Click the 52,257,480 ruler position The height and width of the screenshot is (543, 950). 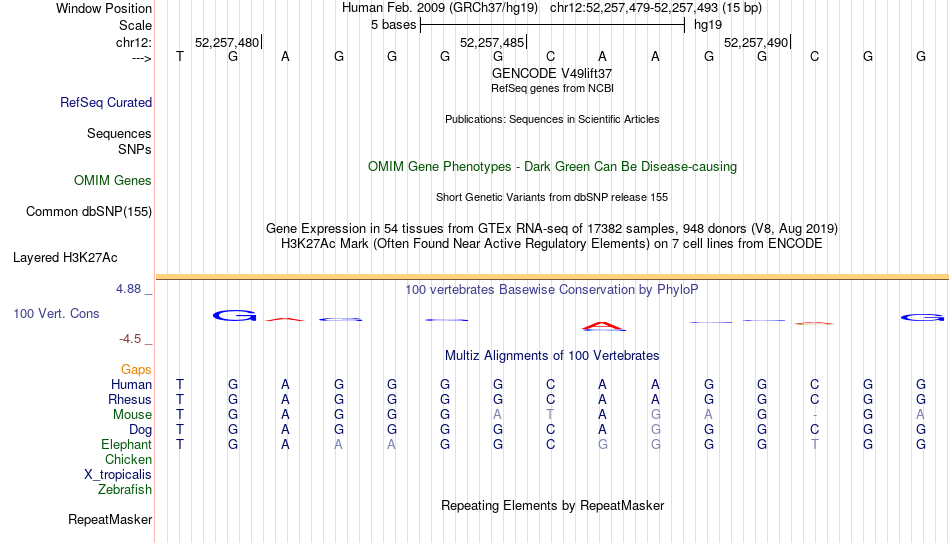tap(227, 42)
